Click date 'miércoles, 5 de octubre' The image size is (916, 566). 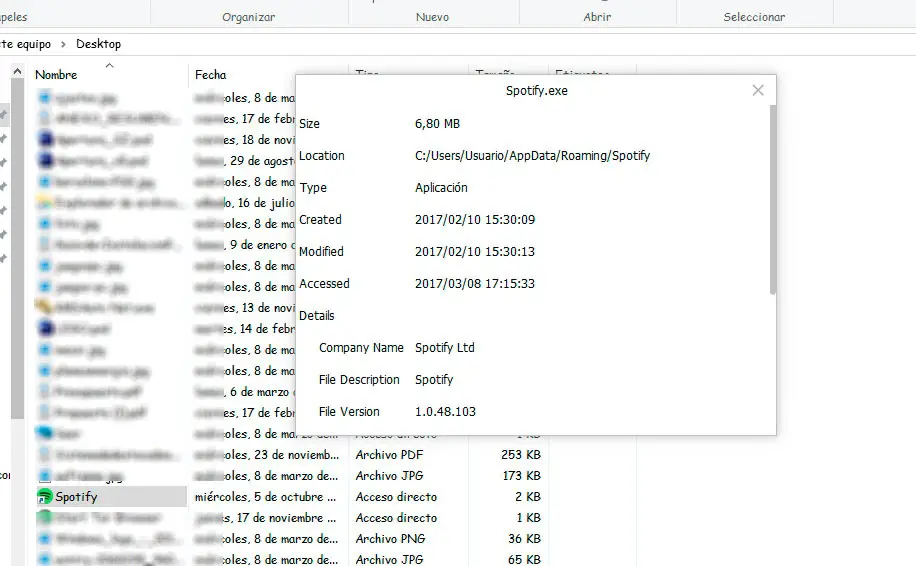(266, 496)
